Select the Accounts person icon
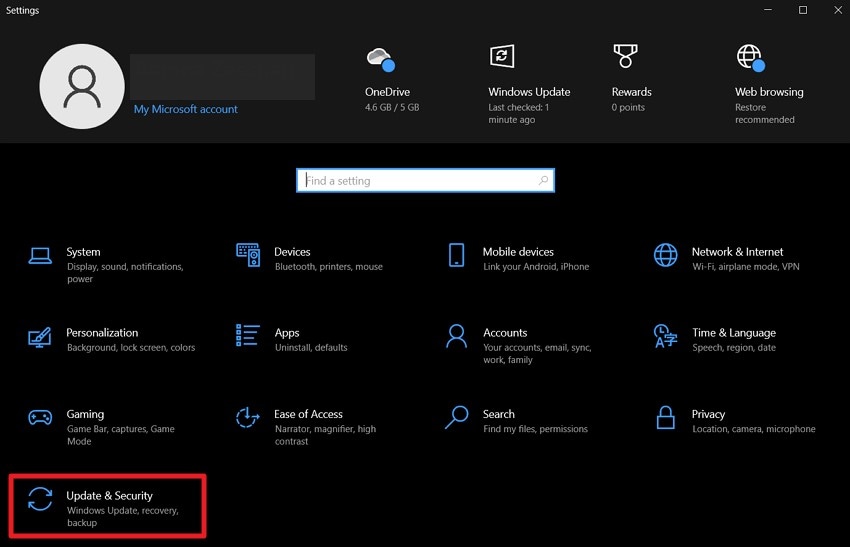Screen dimensions: 850x547 pyautogui.click(x=456, y=336)
